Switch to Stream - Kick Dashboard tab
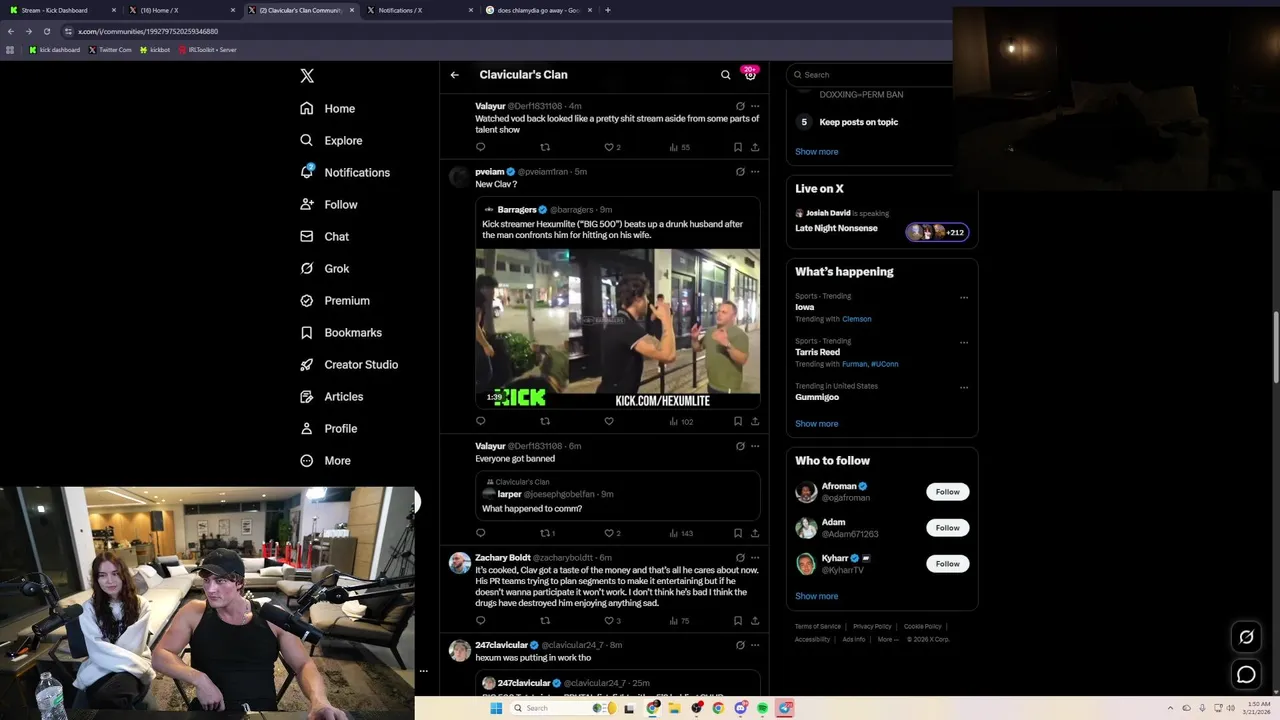 point(62,10)
